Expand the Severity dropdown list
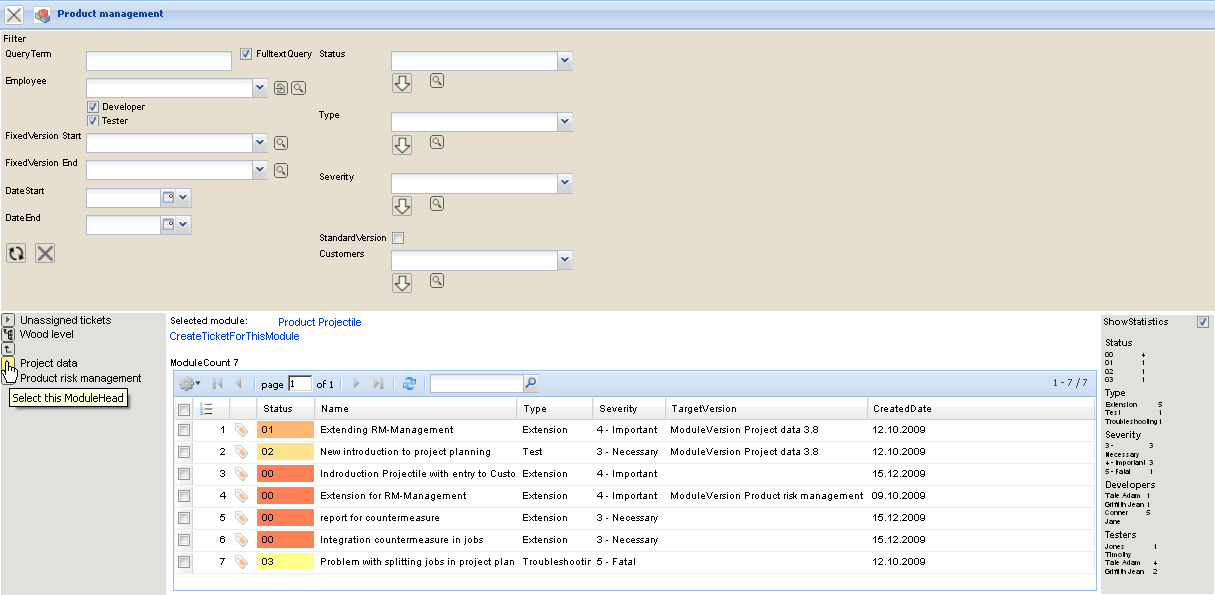This screenshot has width=1215, height=595. coord(565,183)
